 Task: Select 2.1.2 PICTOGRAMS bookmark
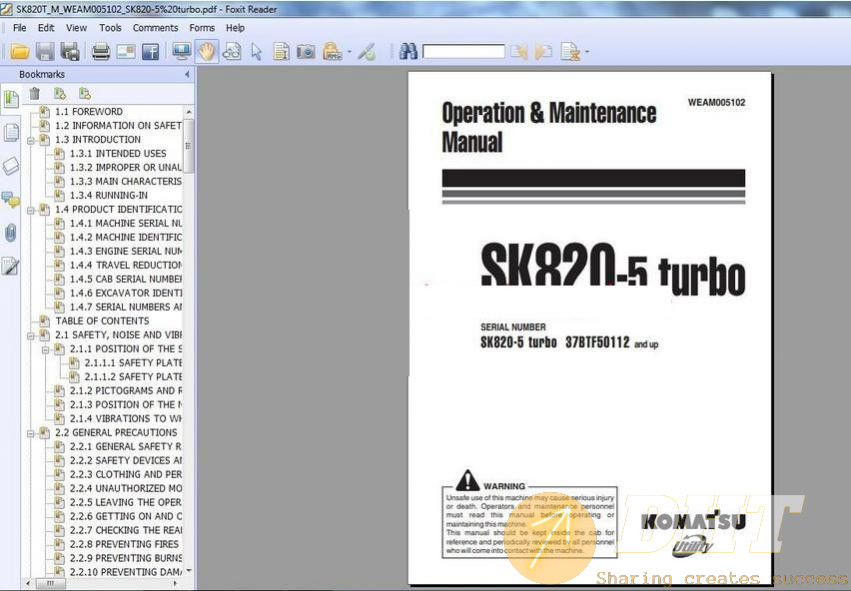click(x=126, y=391)
